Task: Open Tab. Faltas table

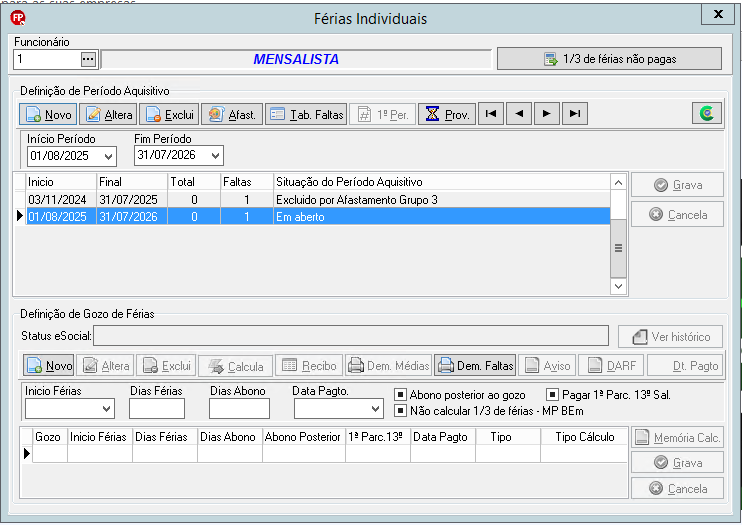Action: tap(306, 114)
